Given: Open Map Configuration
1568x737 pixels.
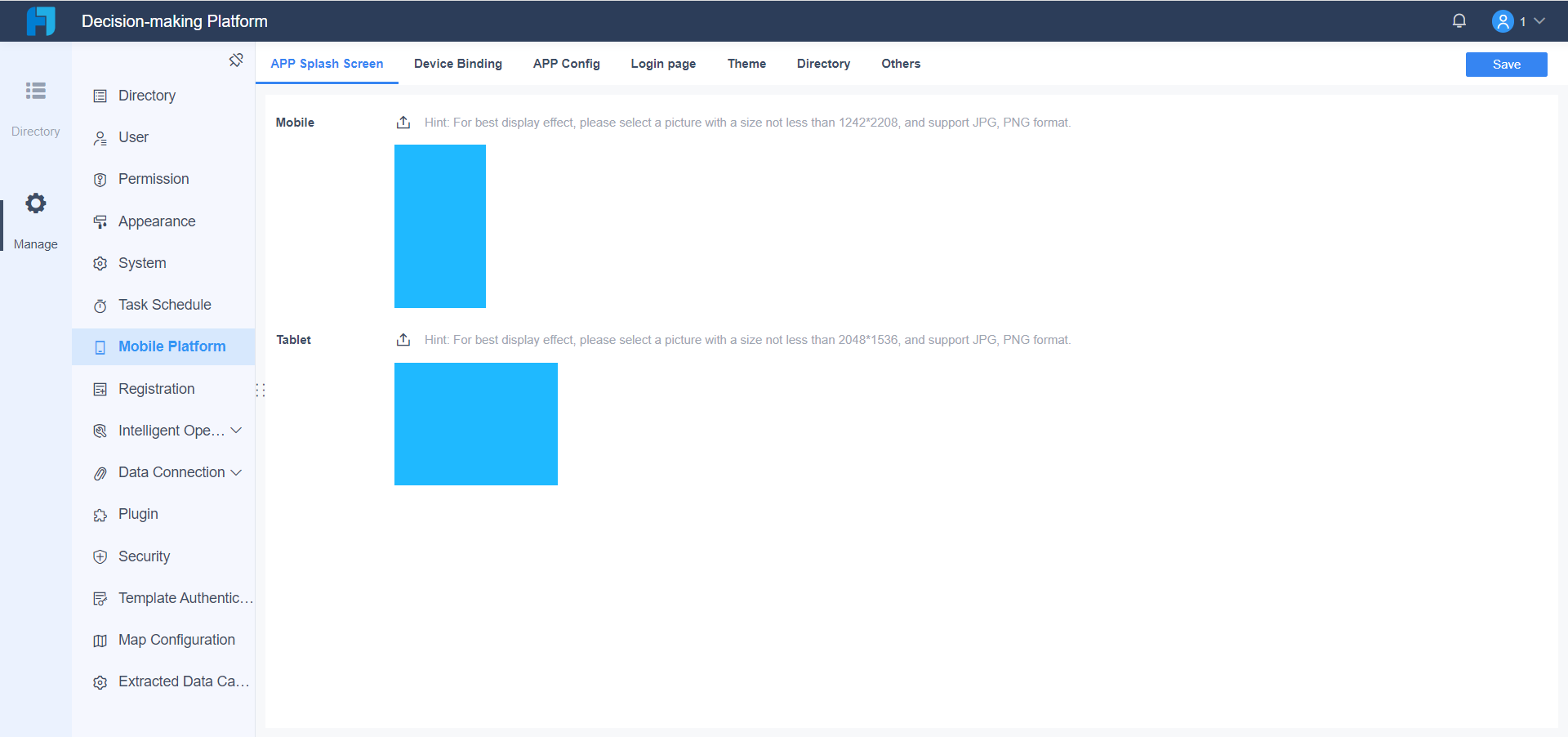Looking at the screenshot, I should pyautogui.click(x=176, y=640).
